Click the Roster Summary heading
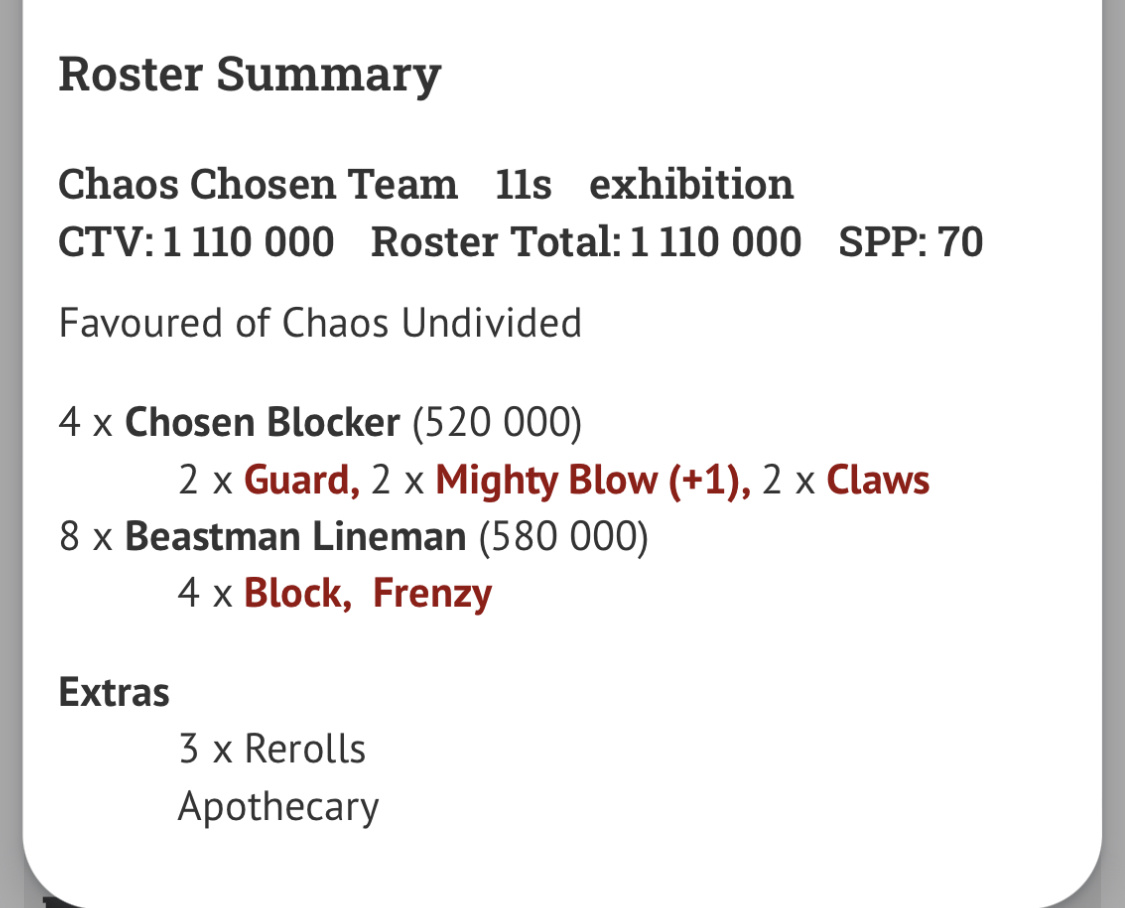Image resolution: width=1125 pixels, height=908 pixels. click(249, 75)
